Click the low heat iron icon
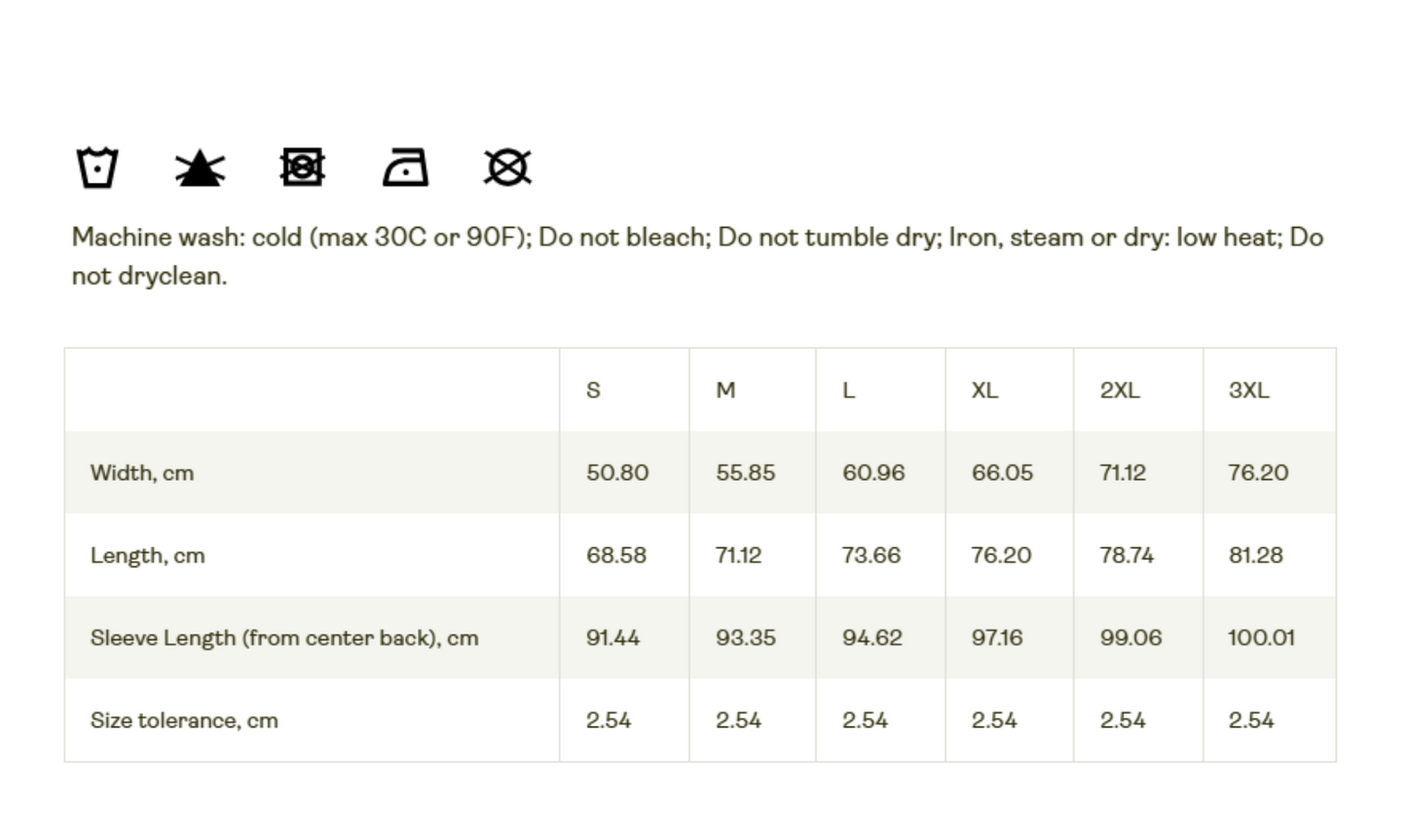This screenshot has height=840, width=1407. tap(405, 167)
